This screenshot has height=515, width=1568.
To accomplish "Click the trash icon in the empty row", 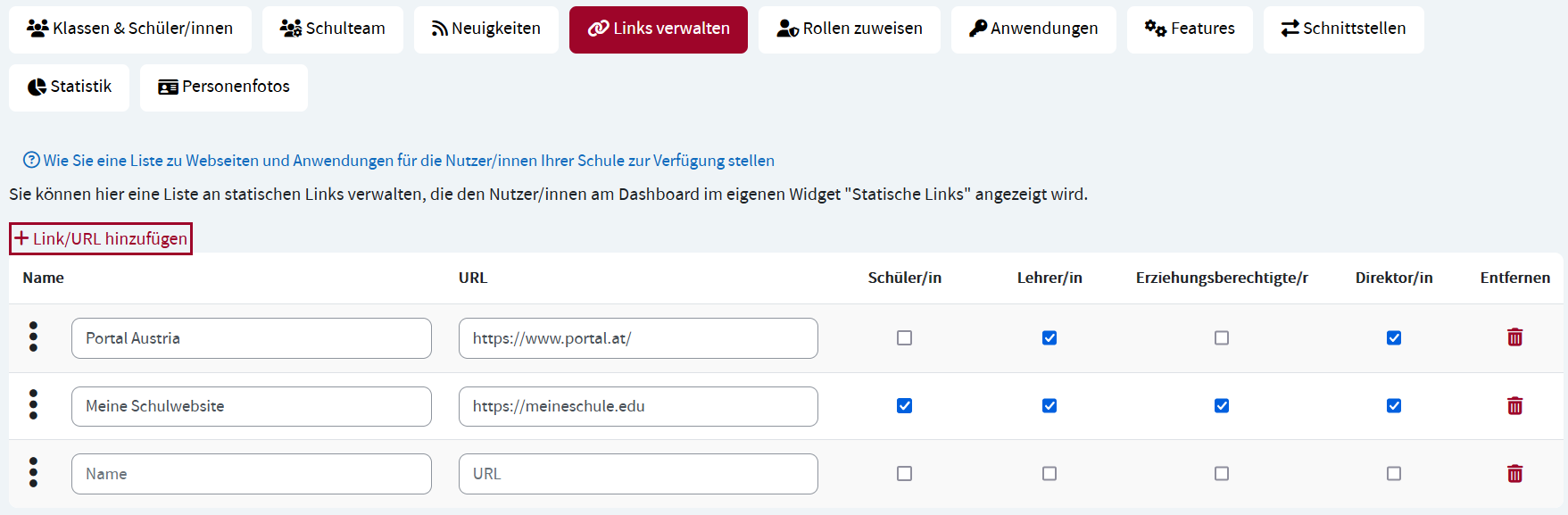I will [x=1514, y=474].
